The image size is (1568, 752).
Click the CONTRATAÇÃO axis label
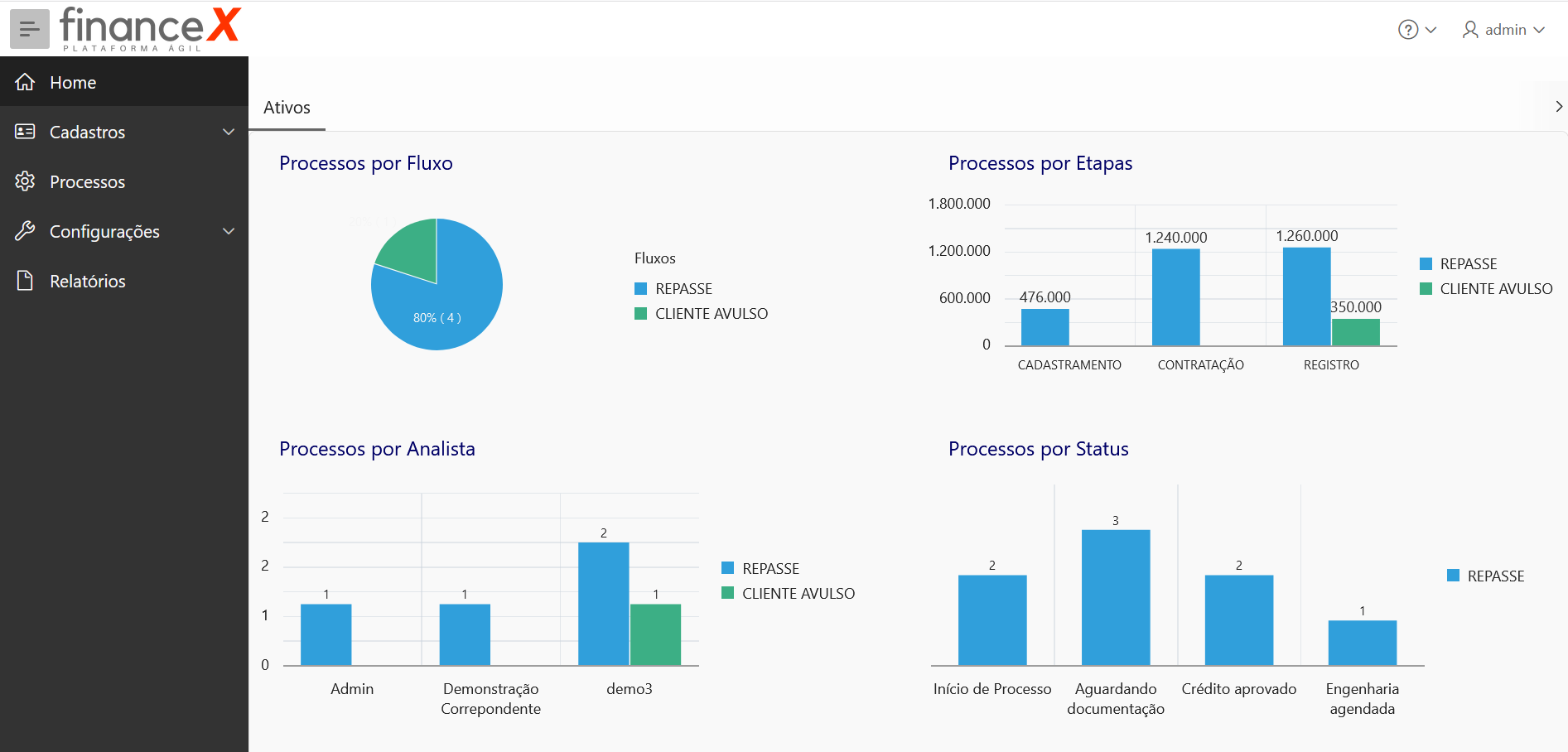(x=1200, y=364)
